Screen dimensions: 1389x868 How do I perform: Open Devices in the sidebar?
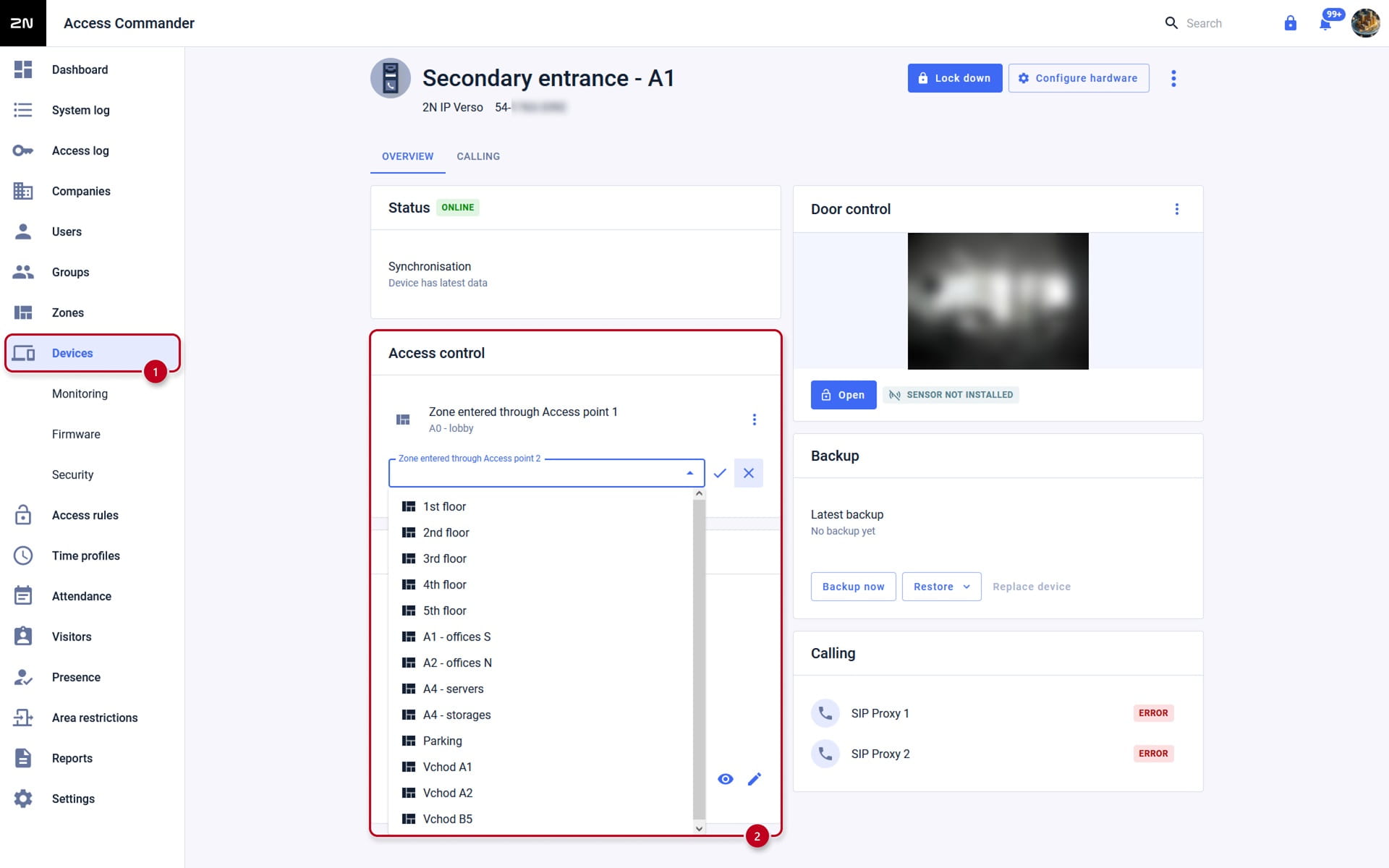[x=93, y=353]
